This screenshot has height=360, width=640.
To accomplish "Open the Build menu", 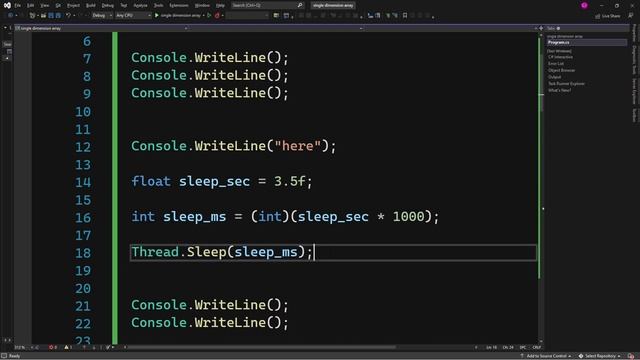I will [x=91, y=5].
